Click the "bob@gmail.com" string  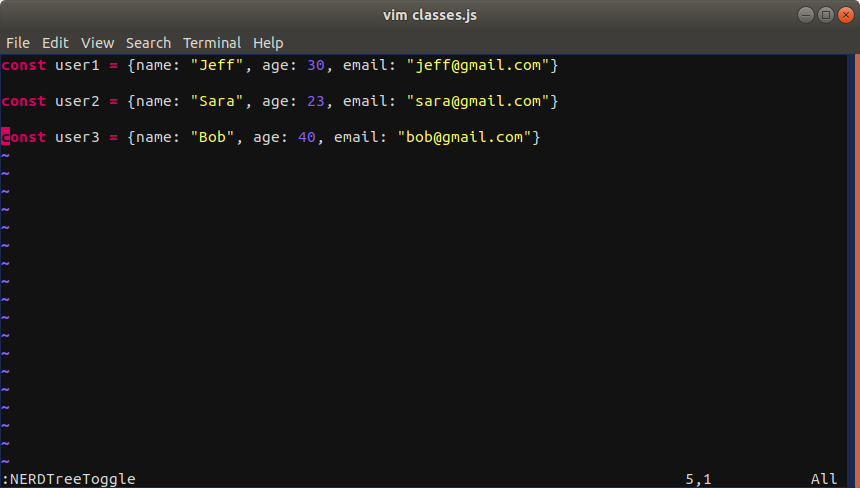[x=464, y=137]
